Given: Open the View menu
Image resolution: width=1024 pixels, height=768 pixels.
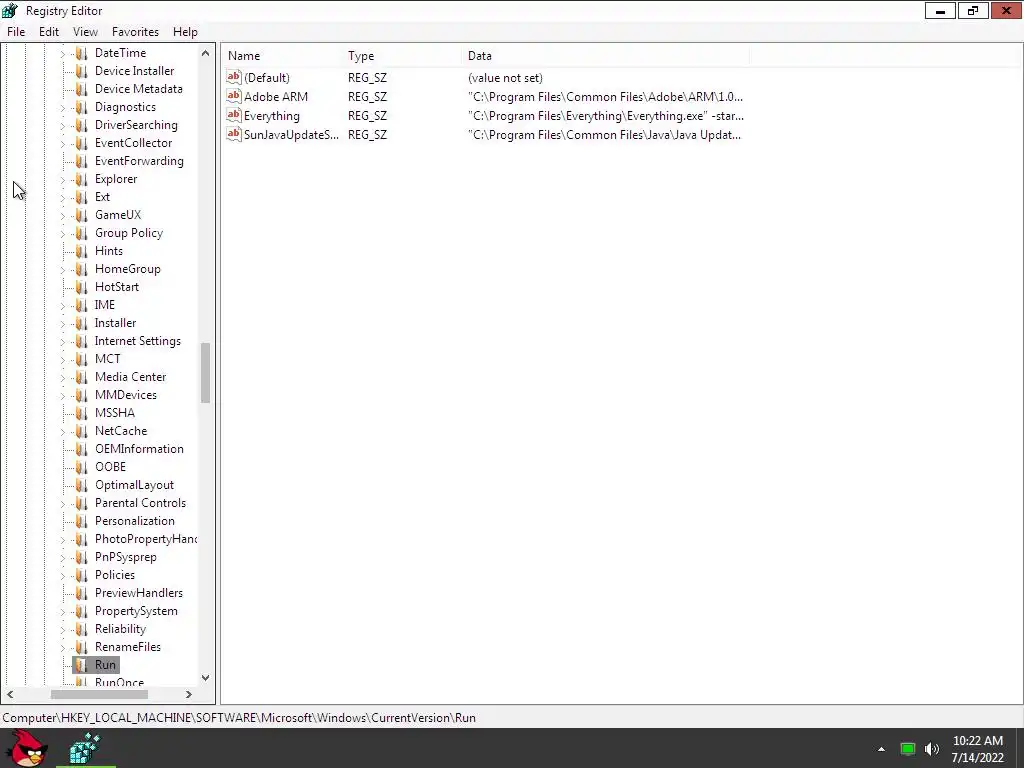Looking at the screenshot, I should pyautogui.click(x=85, y=31).
